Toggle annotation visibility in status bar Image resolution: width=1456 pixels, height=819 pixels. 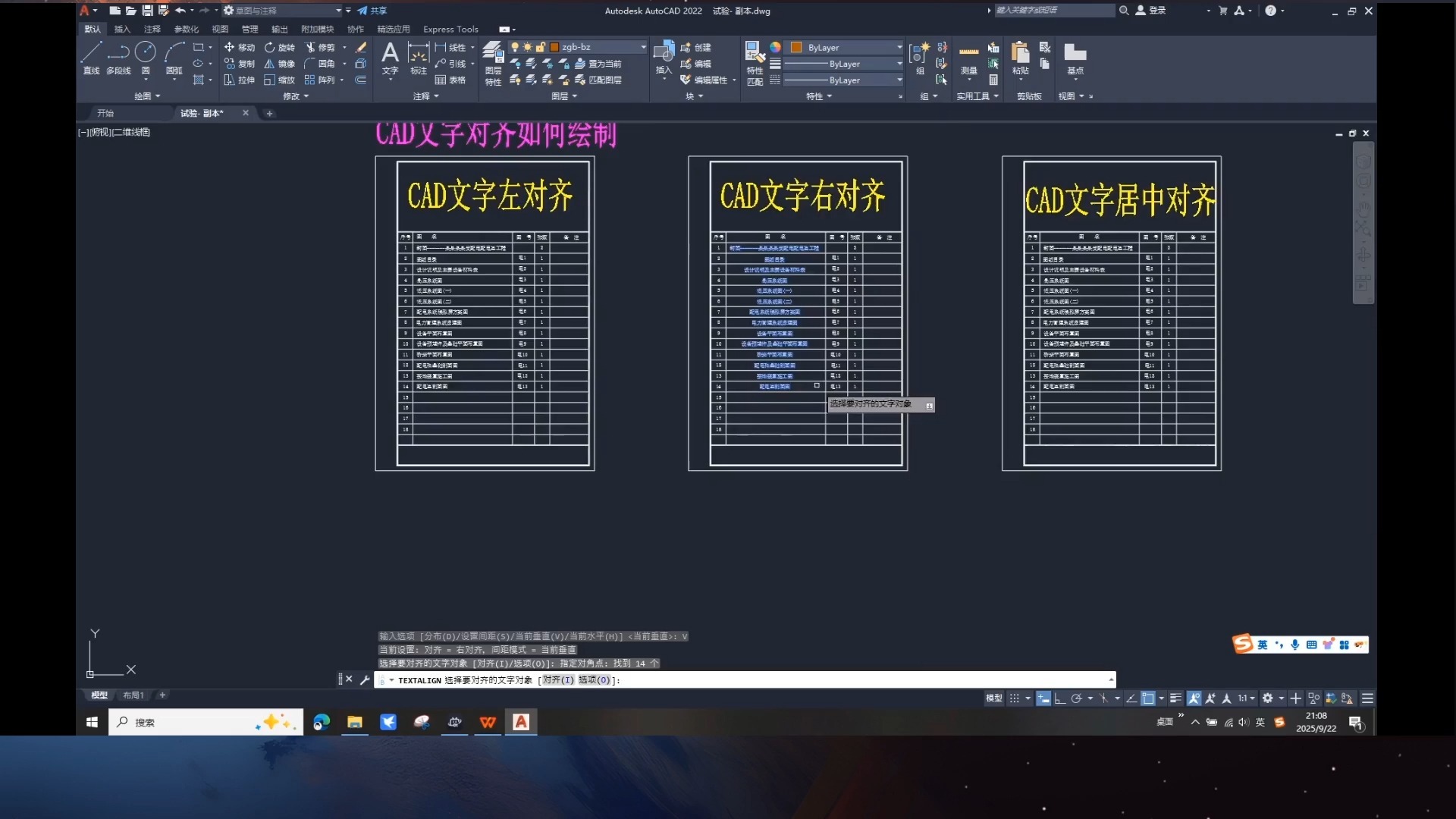click(1194, 698)
